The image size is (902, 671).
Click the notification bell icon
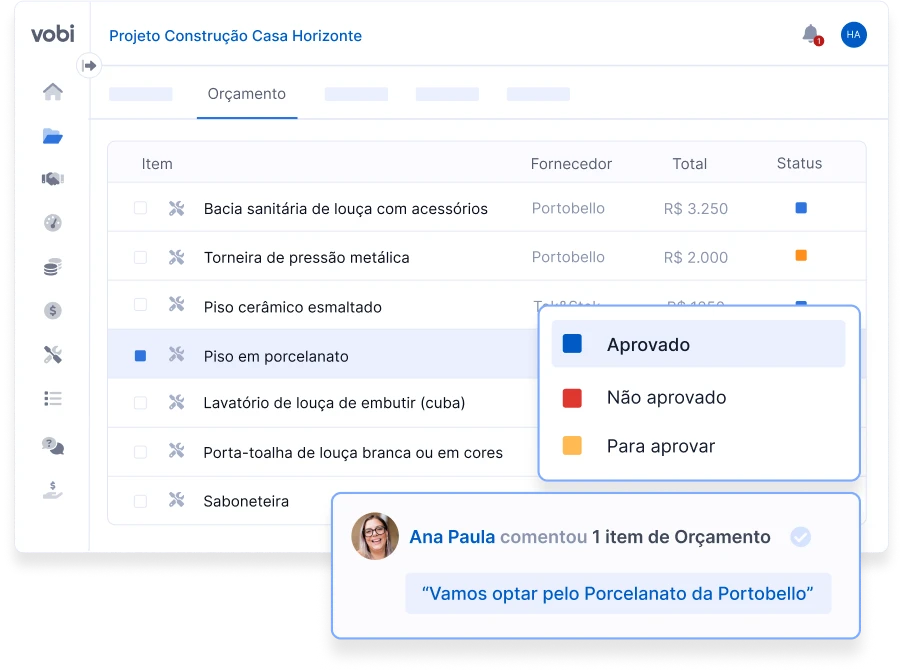point(812,35)
